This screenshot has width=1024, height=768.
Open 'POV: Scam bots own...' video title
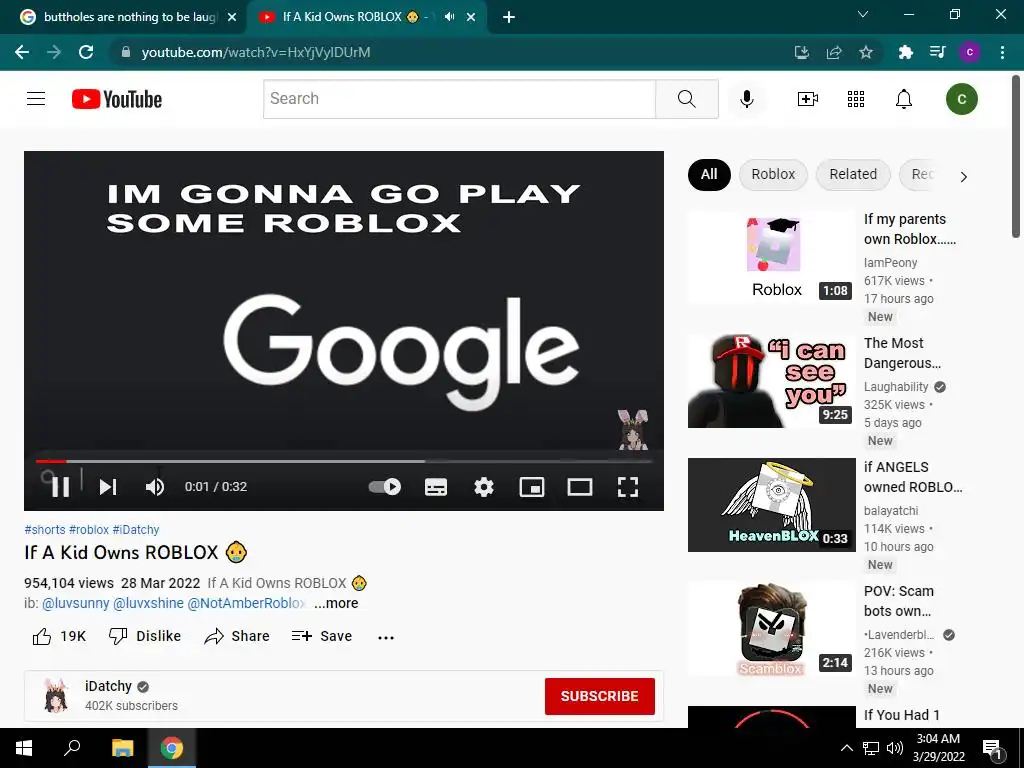tap(899, 601)
